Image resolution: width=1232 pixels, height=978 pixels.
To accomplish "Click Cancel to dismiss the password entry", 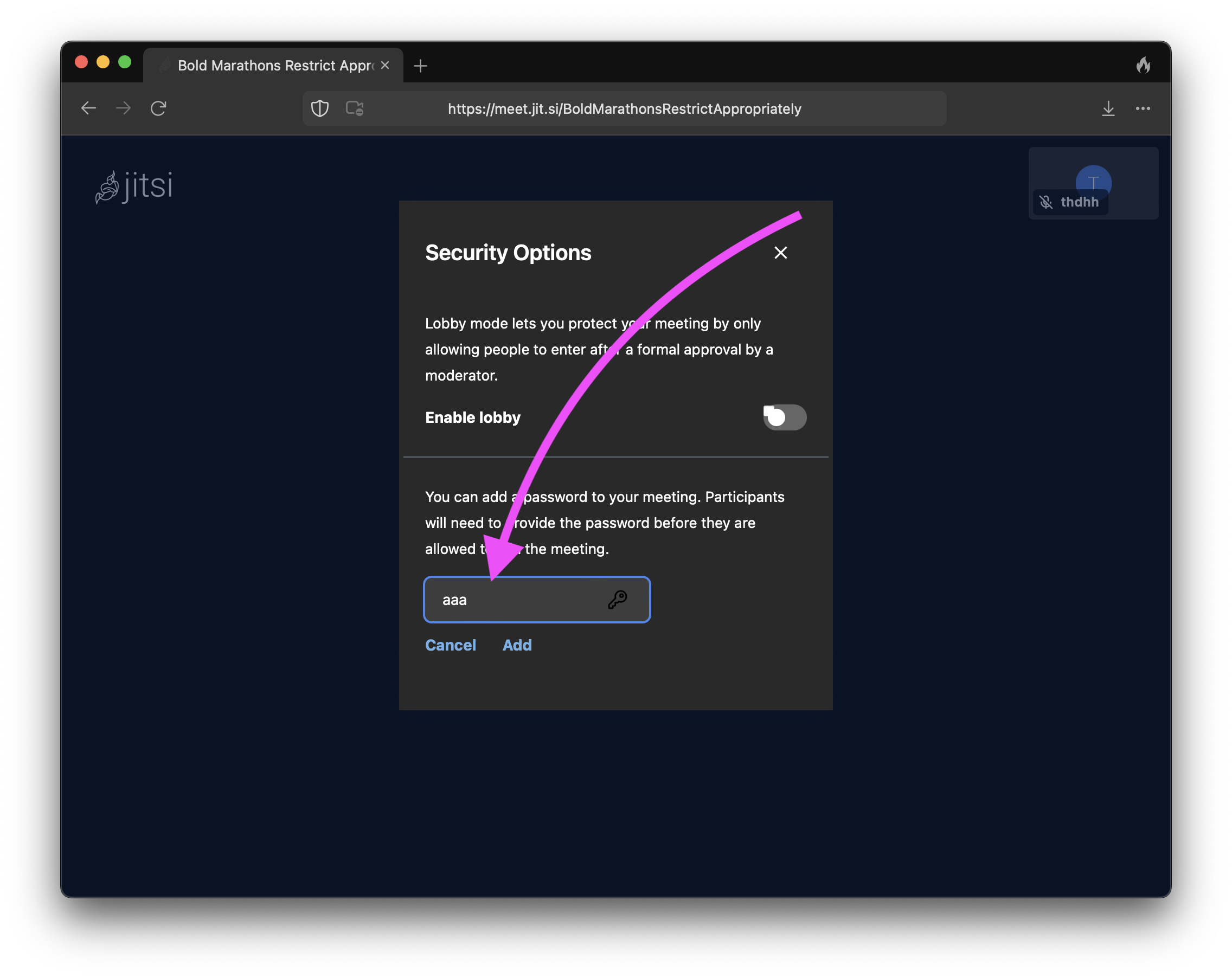I will (450, 645).
